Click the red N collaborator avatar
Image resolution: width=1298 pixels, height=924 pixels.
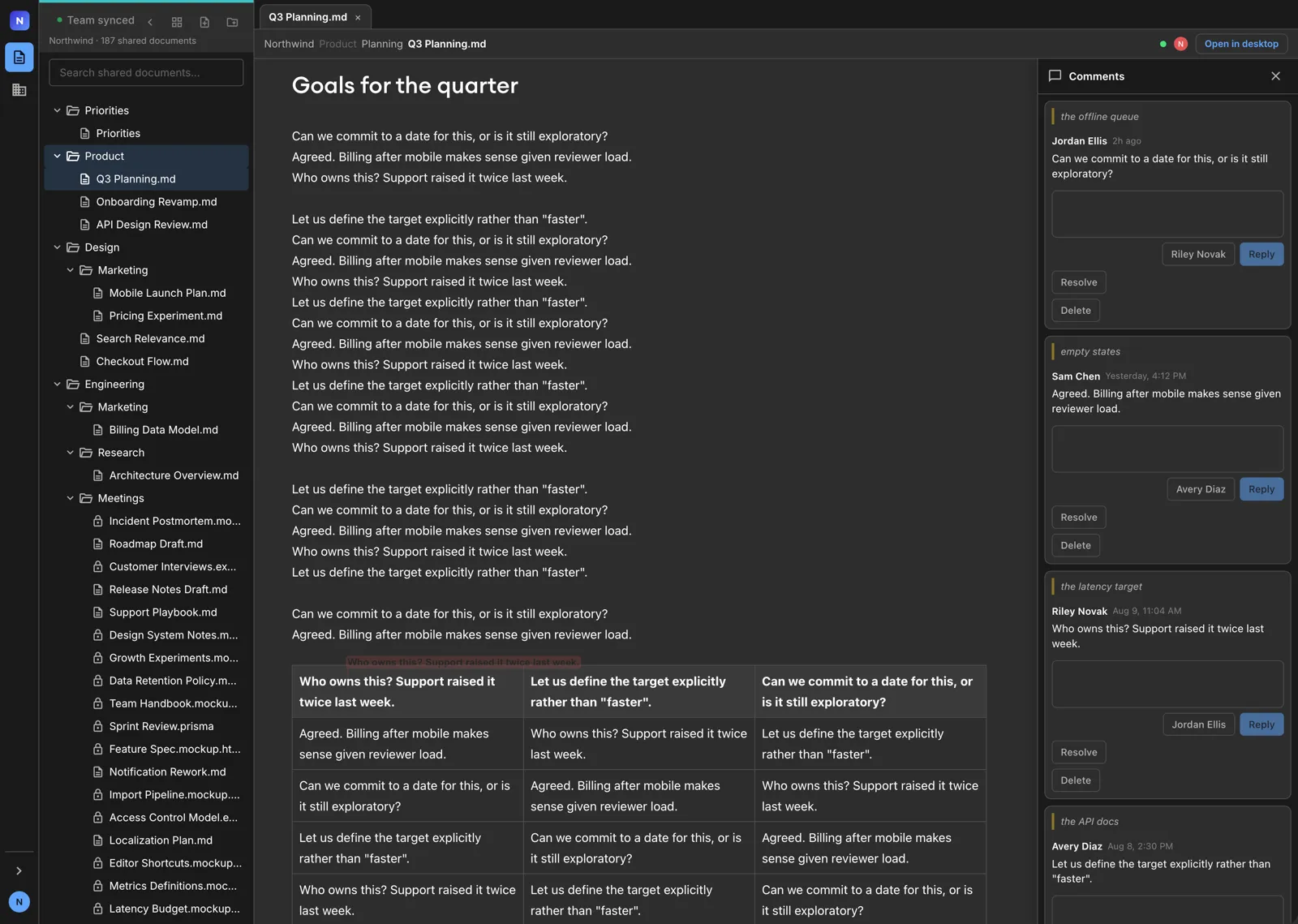pos(1180,44)
